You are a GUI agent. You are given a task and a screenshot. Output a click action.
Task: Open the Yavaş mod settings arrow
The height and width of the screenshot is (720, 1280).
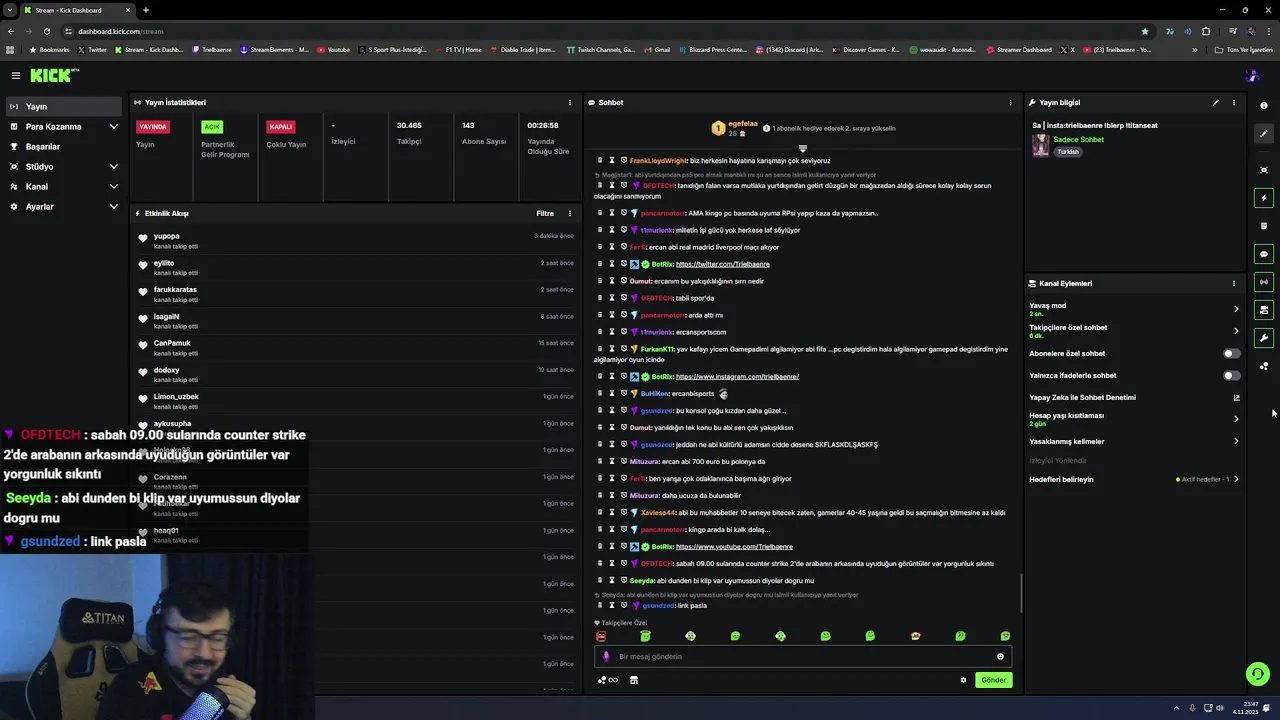tap(1236, 309)
